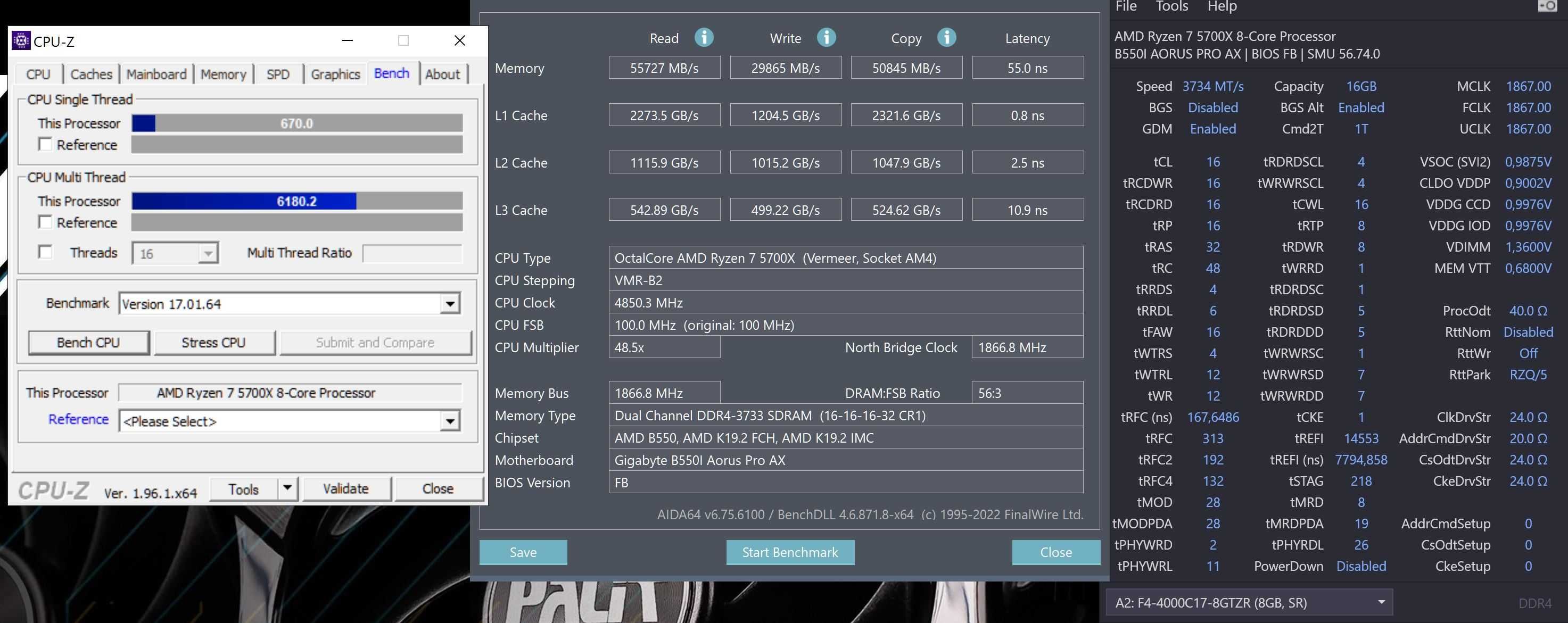Image resolution: width=1568 pixels, height=623 pixels.
Task: Open the Memory tab in CPU-Z
Action: click(x=224, y=74)
